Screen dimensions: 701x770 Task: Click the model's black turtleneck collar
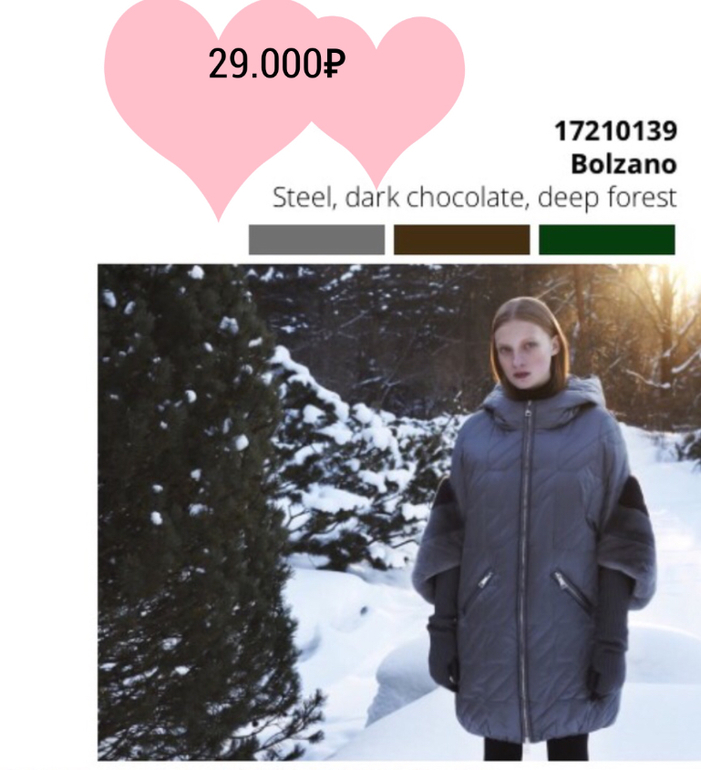point(533,391)
